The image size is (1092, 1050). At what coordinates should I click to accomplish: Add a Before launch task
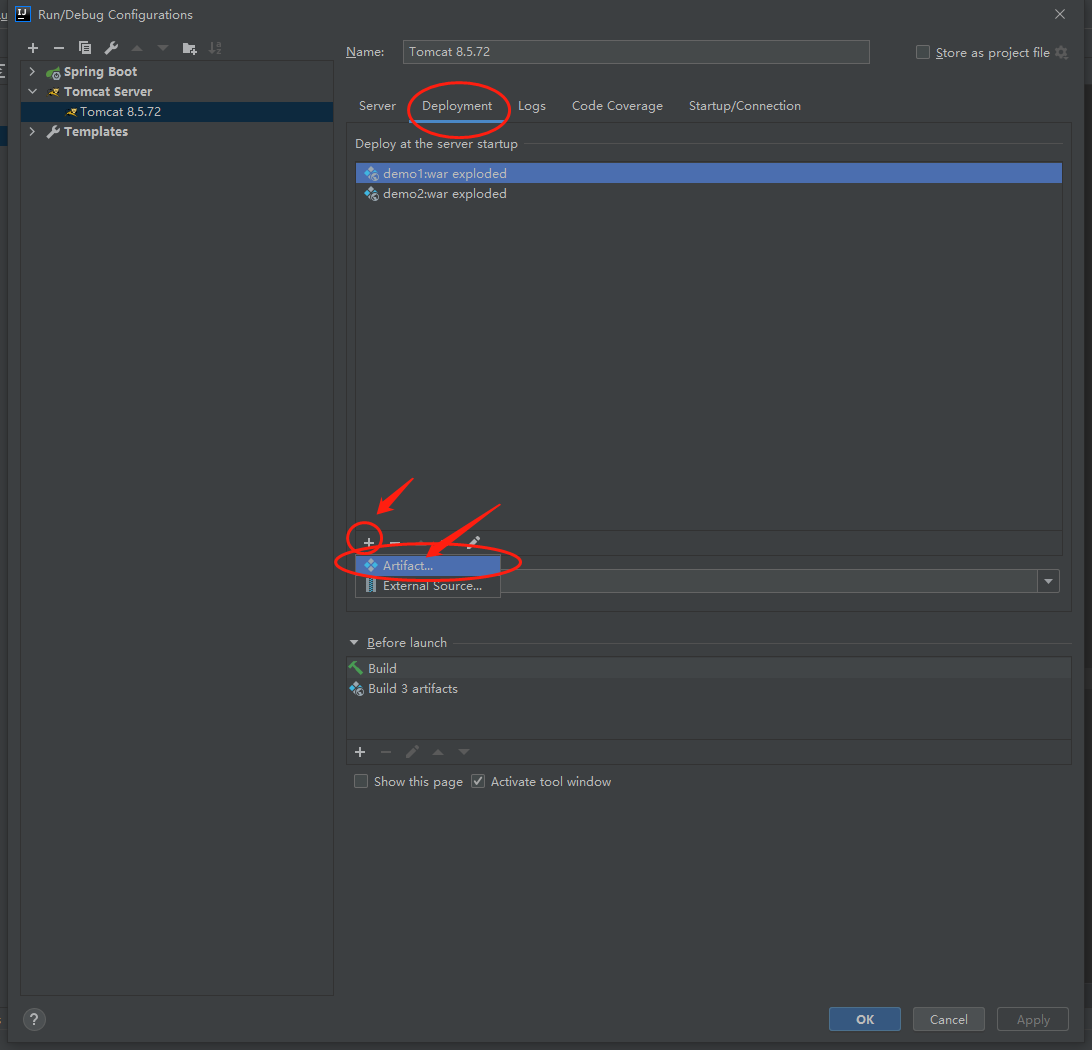[360, 752]
